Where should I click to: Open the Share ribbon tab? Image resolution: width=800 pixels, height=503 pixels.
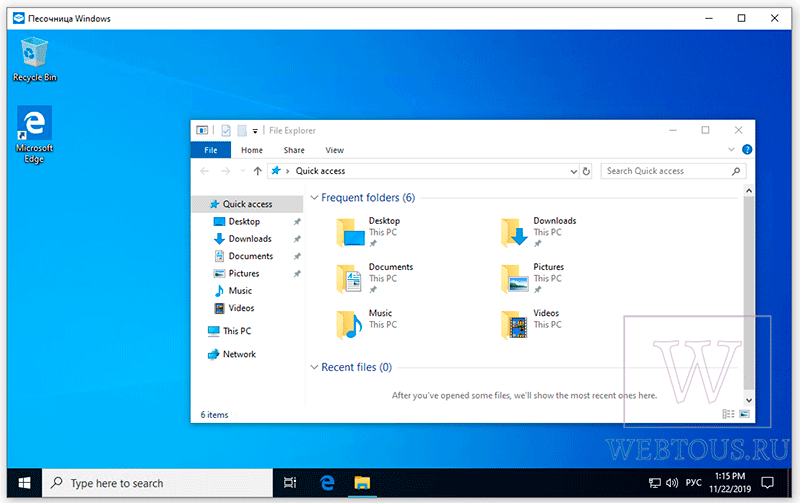pyautogui.click(x=294, y=150)
